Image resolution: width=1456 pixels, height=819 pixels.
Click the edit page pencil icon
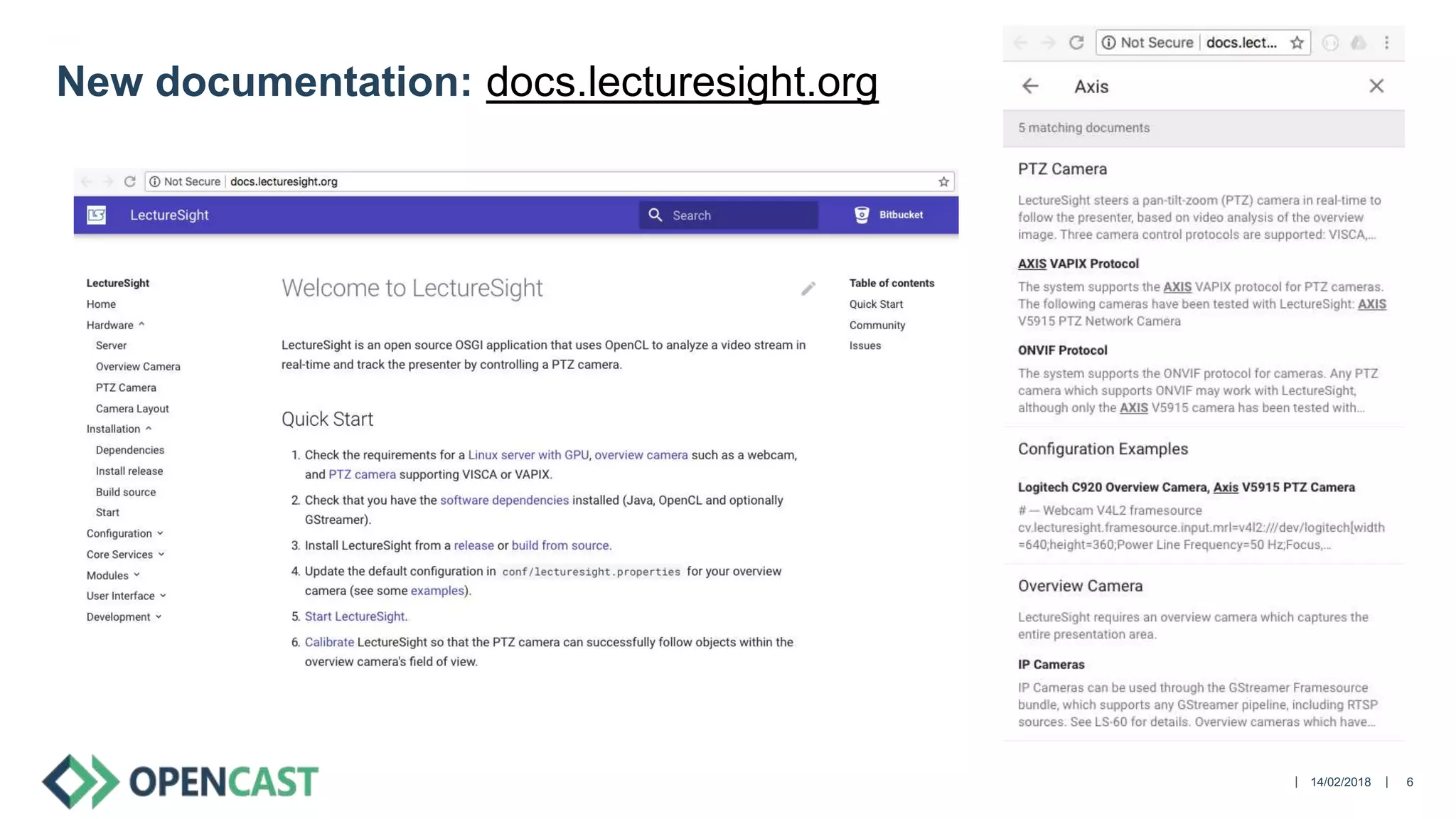click(808, 288)
